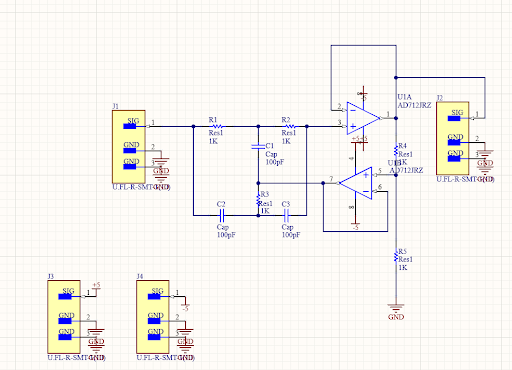The height and width of the screenshot is (370, 512).
Task: Select the J1 connector yellow body
Action: click(129, 147)
